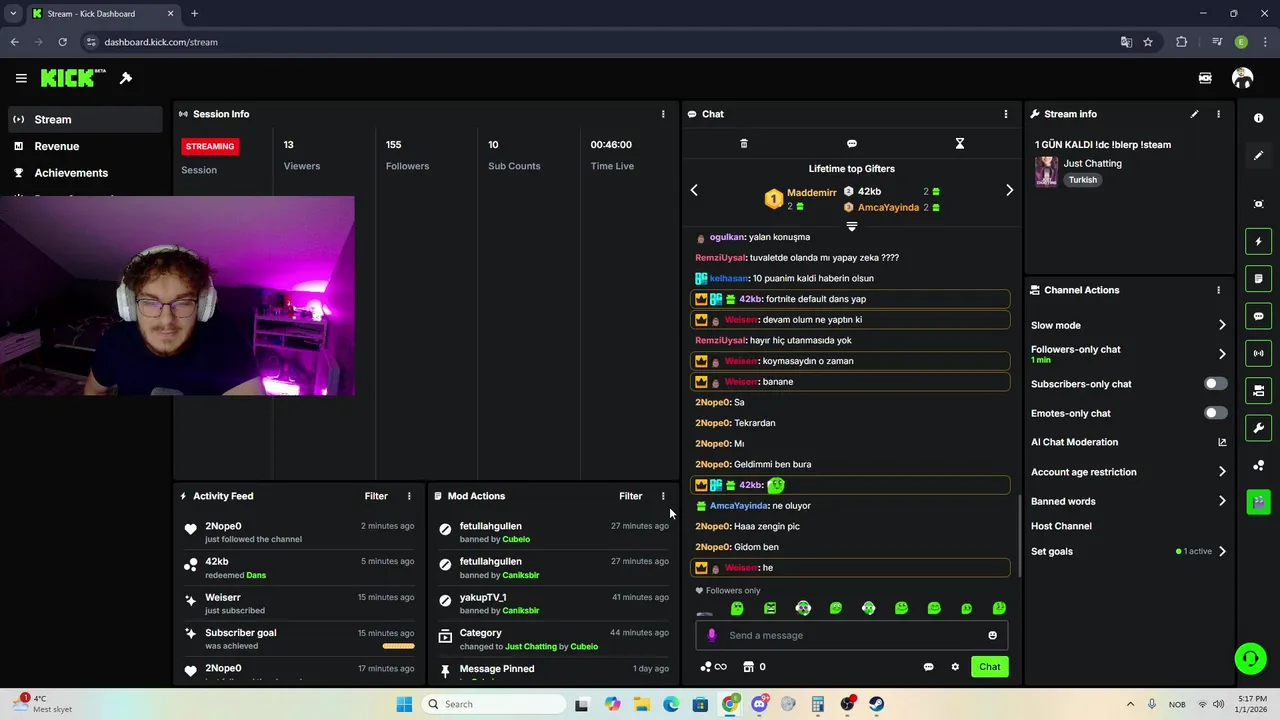
Task: Click the Turkish language tag
Action: pyautogui.click(x=1082, y=180)
